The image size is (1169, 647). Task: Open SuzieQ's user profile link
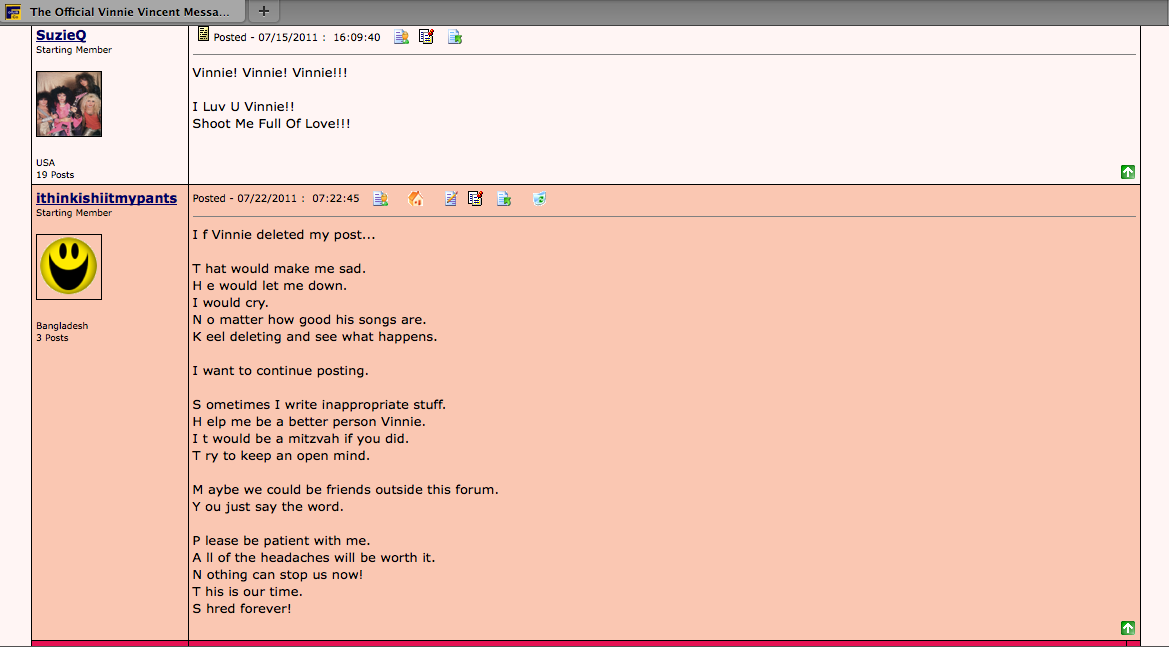click(61, 35)
